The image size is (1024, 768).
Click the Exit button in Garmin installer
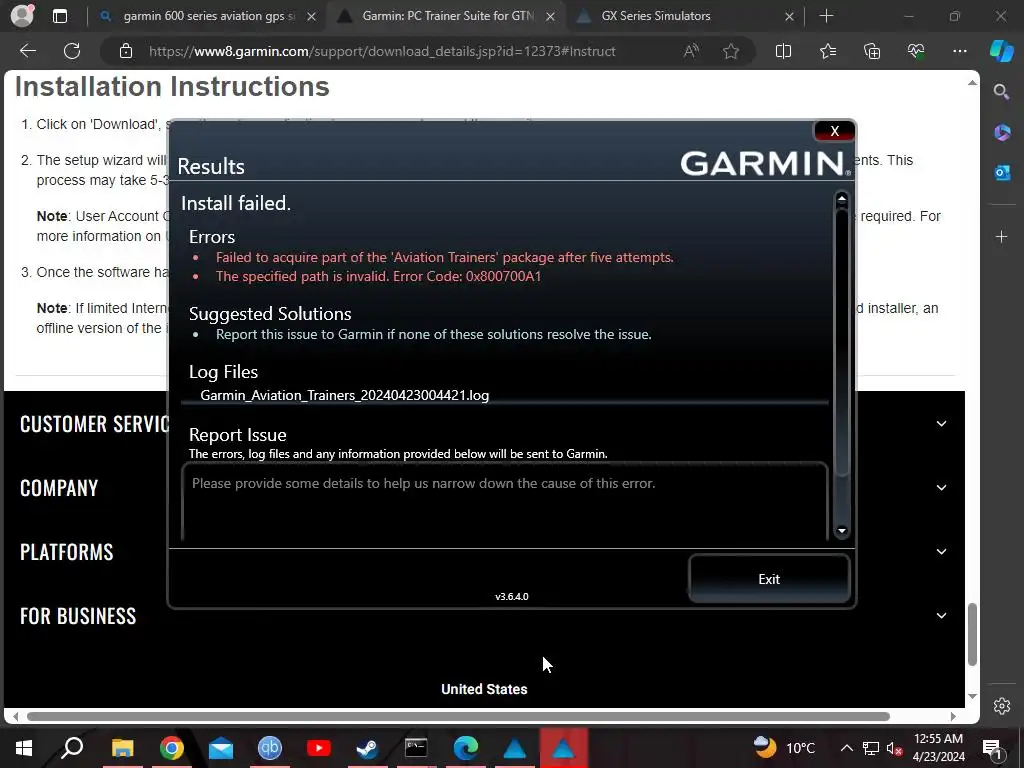769,579
